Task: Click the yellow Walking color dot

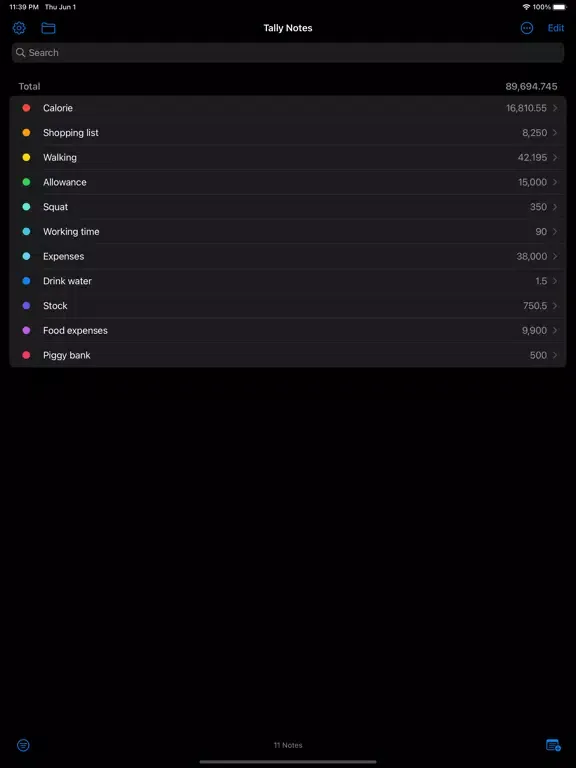Action: coord(26,157)
